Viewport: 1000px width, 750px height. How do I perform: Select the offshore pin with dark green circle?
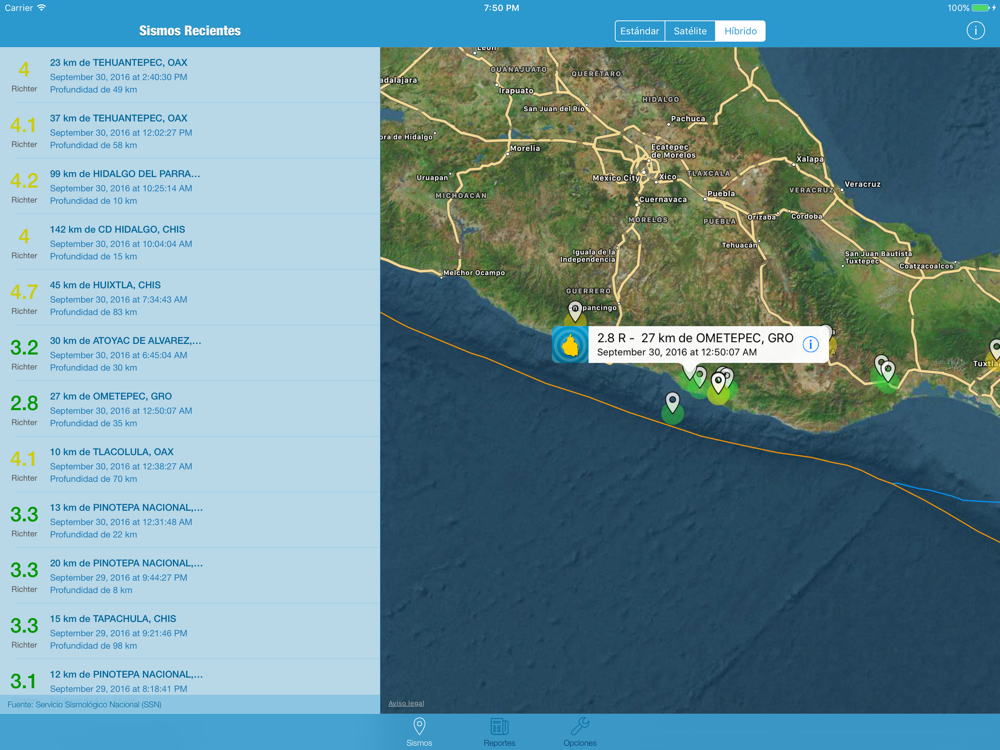pyautogui.click(x=672, y=403)
